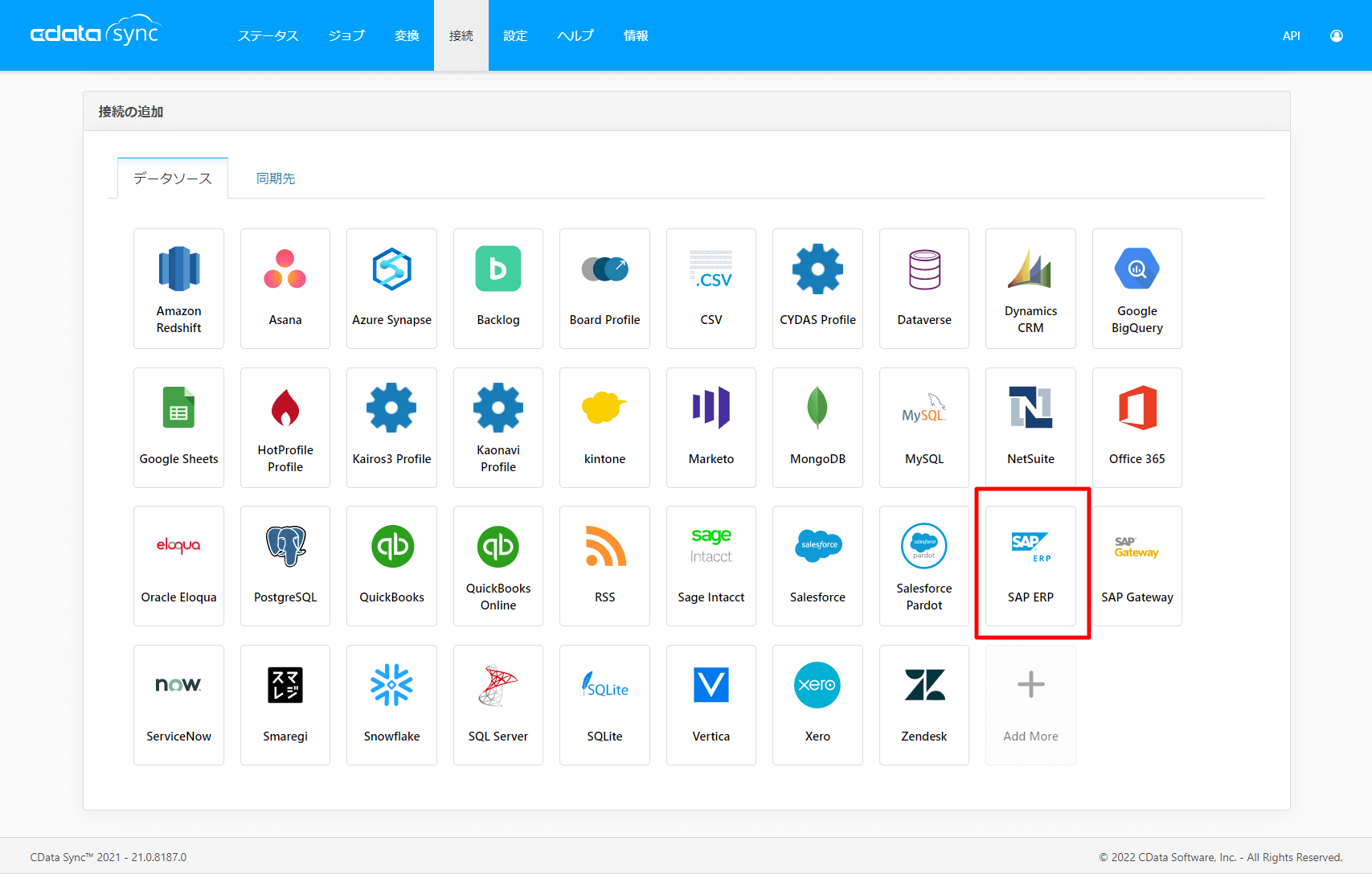Image resolution: width=1372 pixels, height=874 pixels.
Task: Open the Google BigQuery connector
Action: (x=1137, y=289)
